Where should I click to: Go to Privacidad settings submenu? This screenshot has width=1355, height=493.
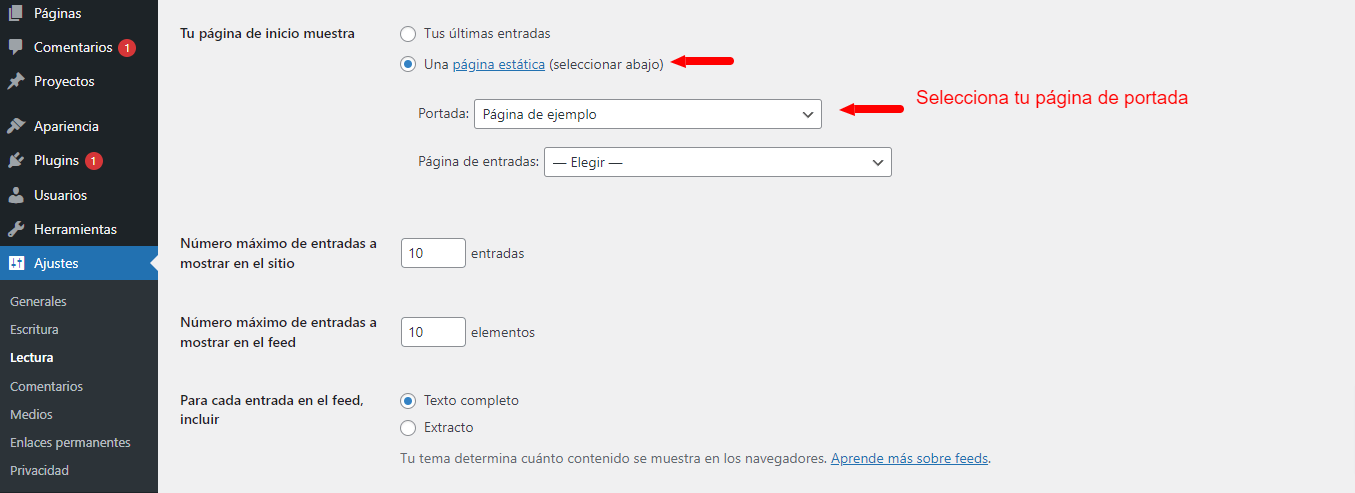point(39,470)
